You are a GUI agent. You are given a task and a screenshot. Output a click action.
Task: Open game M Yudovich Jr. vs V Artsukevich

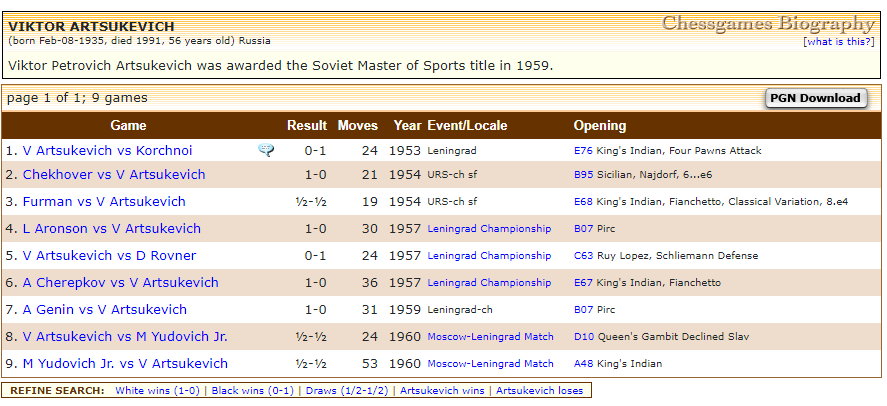[125, 364]
